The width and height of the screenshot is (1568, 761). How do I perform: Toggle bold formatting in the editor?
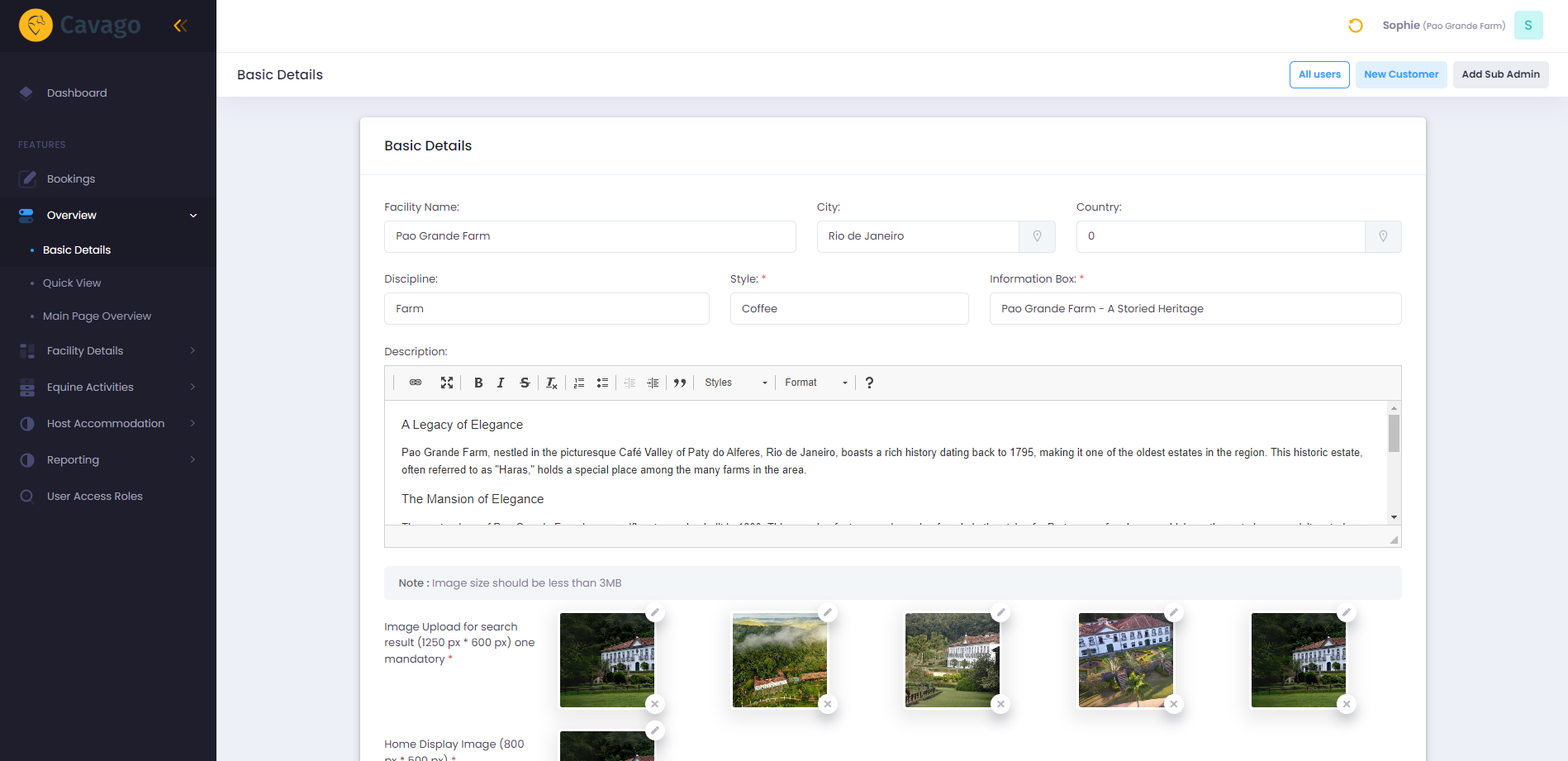click(478, 383)
